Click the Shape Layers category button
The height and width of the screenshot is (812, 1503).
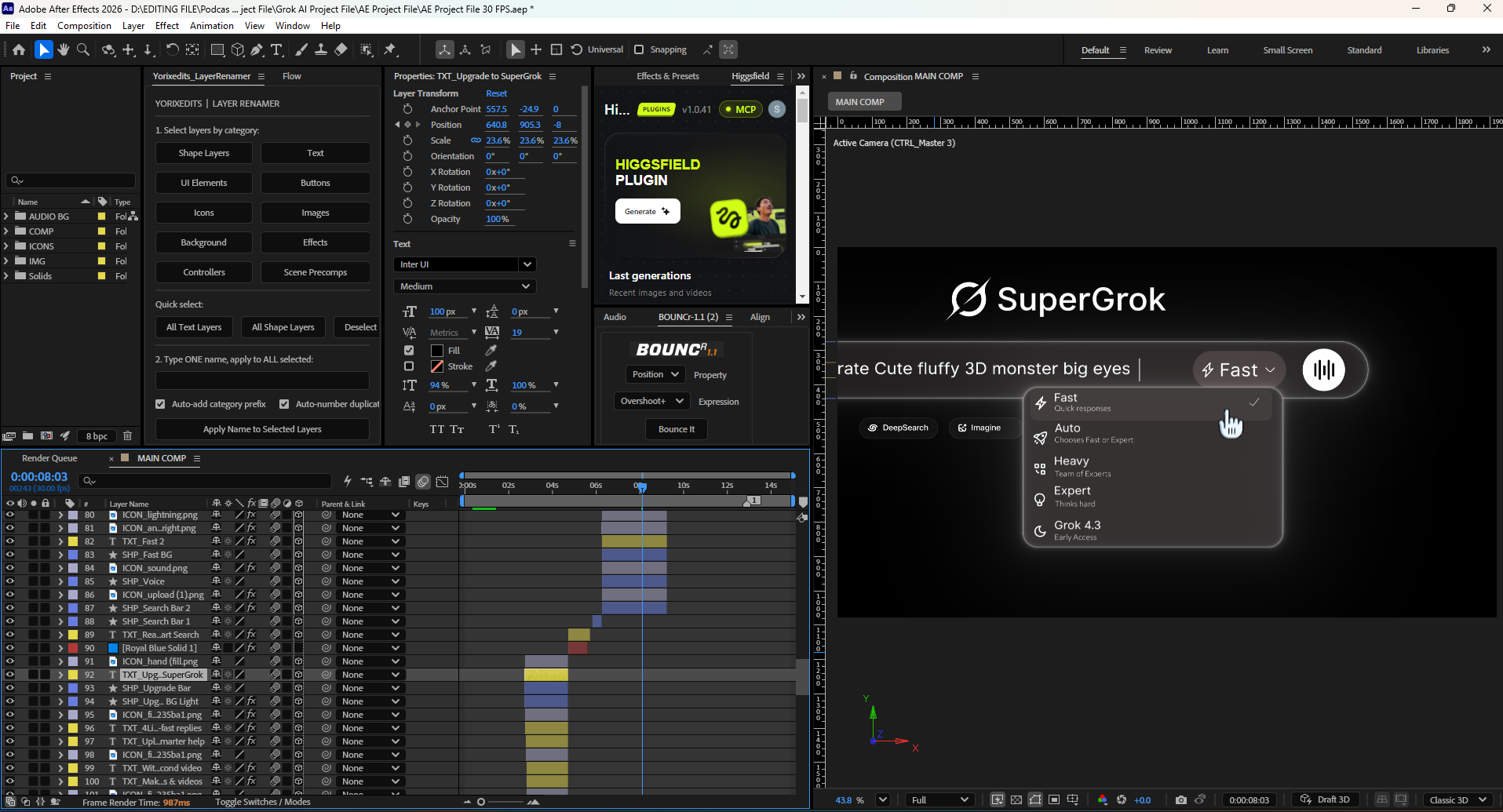pyautogui.click(x=204, y=153)
